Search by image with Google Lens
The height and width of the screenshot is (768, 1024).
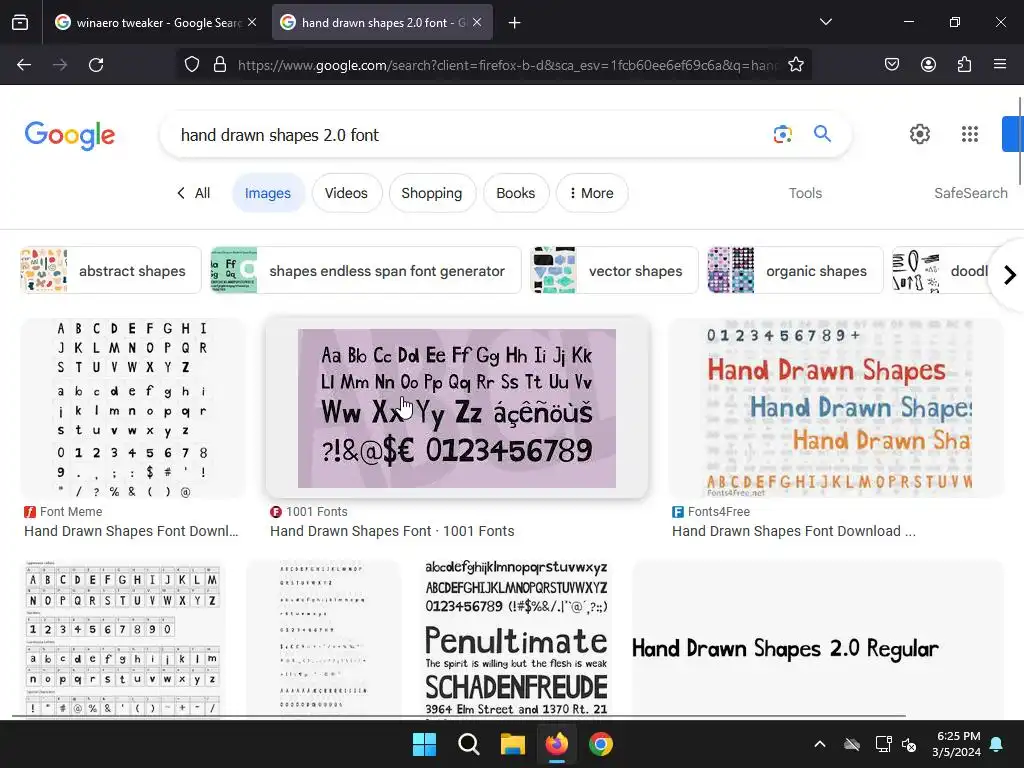pyautogui.click(x=782, y=135)
